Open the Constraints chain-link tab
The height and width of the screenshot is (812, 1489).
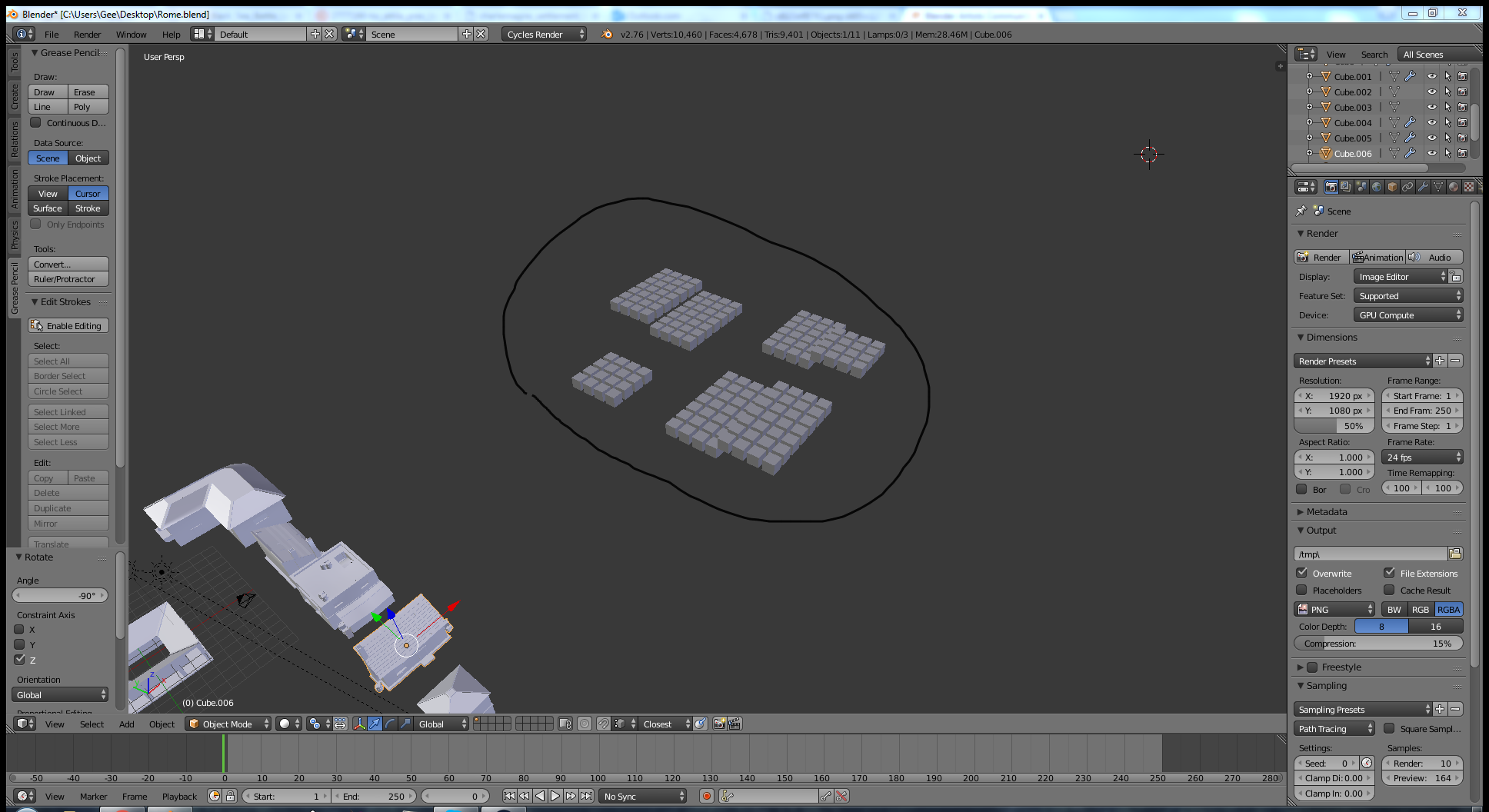tap(1407, 187)
